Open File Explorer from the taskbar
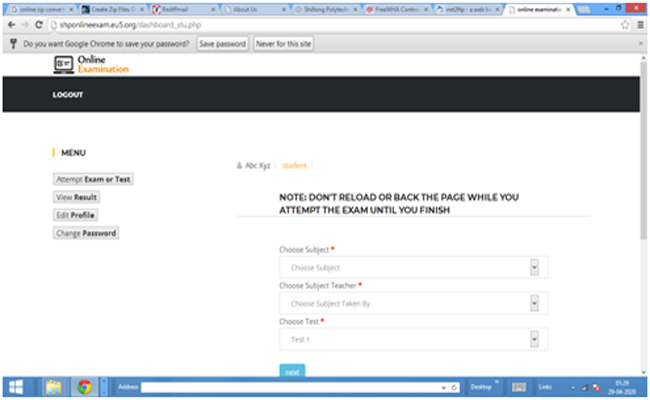 click(53, 386)
